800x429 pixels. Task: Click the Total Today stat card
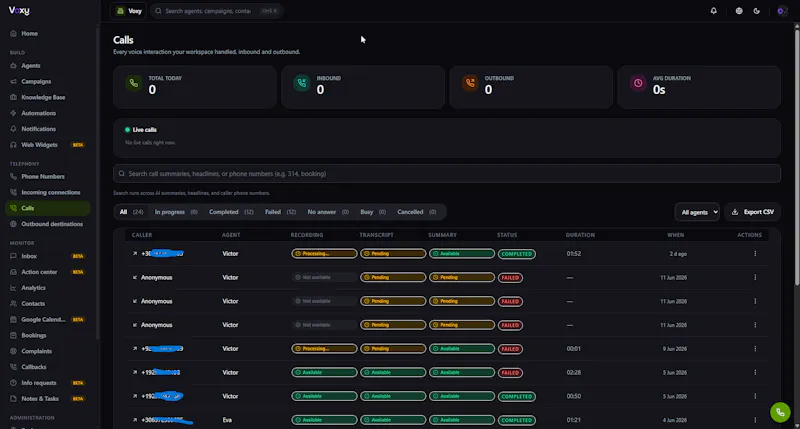click(x=194, y=87)
